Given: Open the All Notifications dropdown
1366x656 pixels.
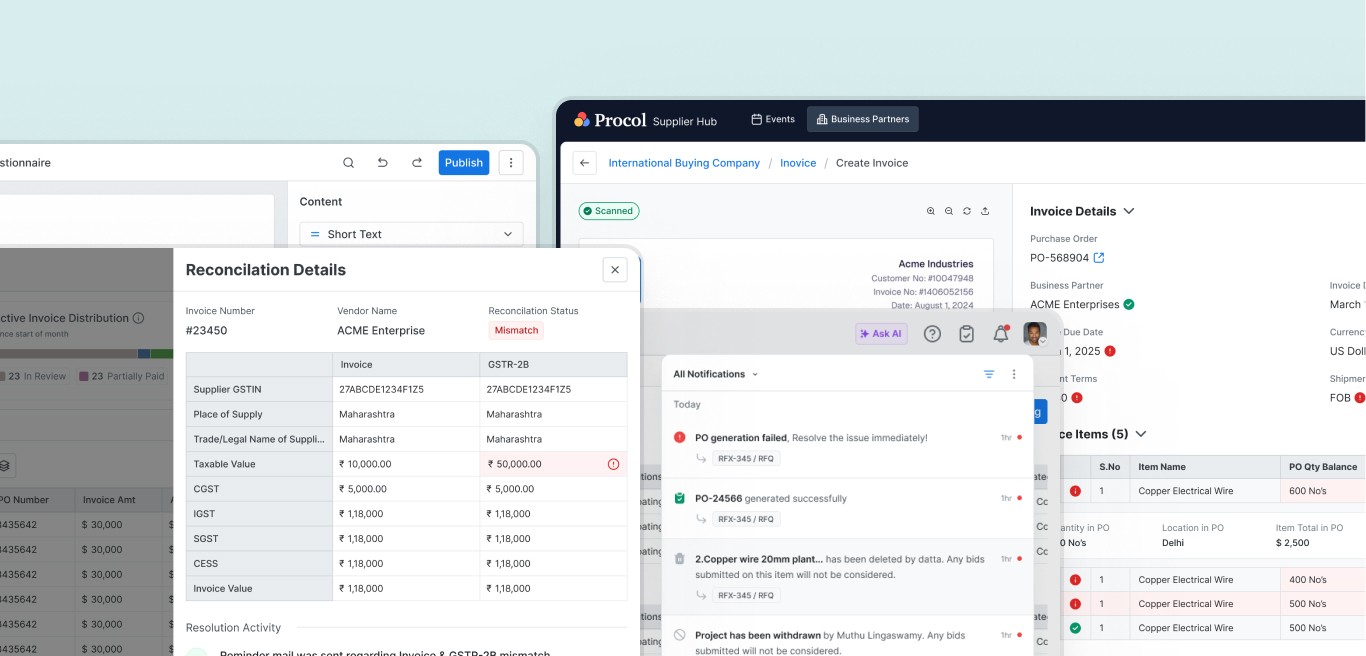Looking at the screenshot, I should pos(715,374).
